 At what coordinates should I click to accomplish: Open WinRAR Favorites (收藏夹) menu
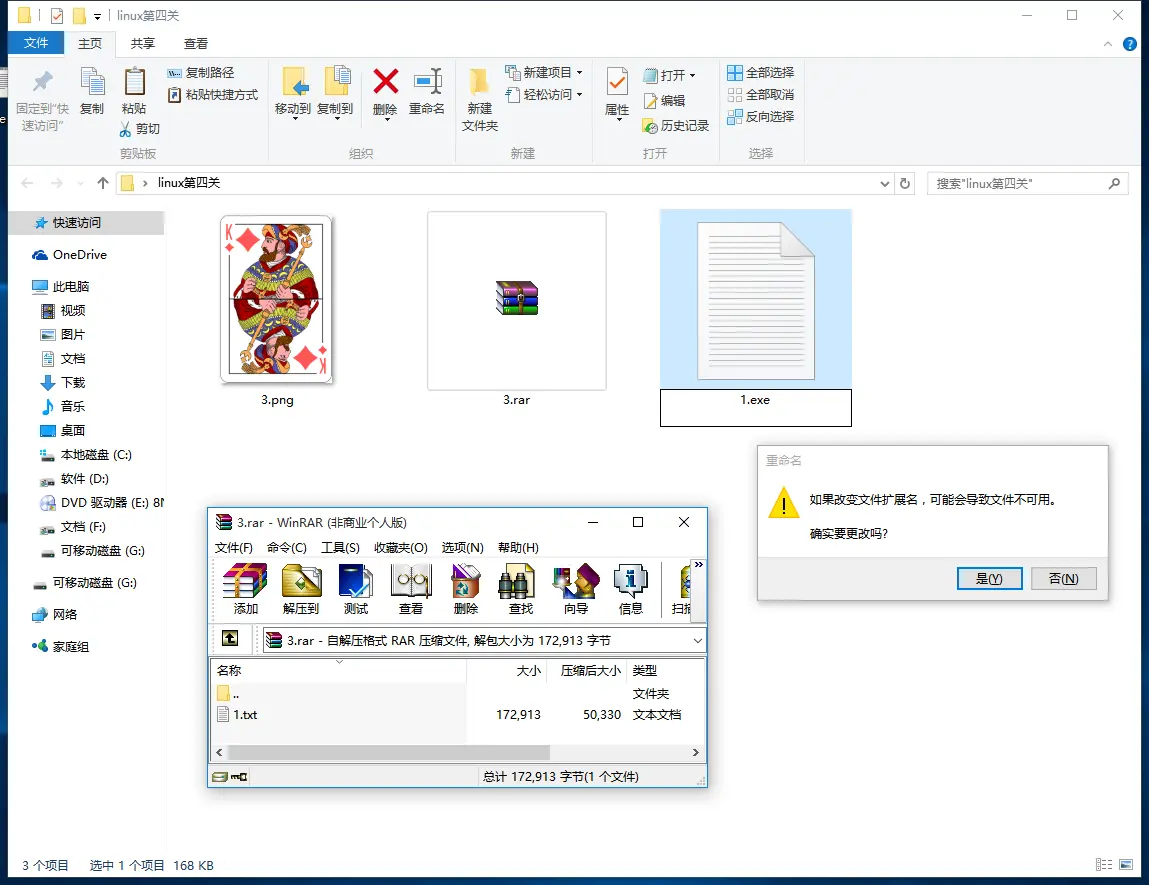click(x=401, y=547)
